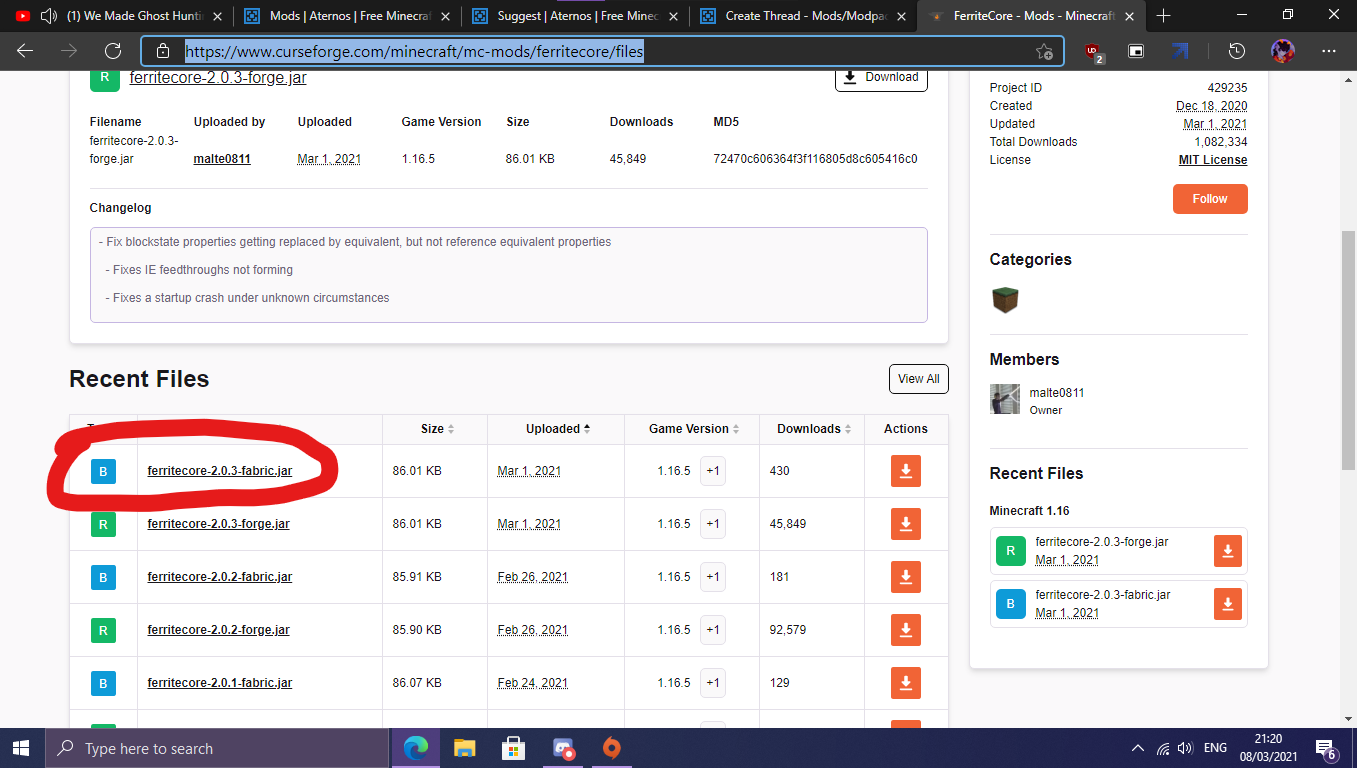Expand +1 game versions for ferritecore-2.0.3-fabric.jar

pyautogui.click(x=713, y=471)
